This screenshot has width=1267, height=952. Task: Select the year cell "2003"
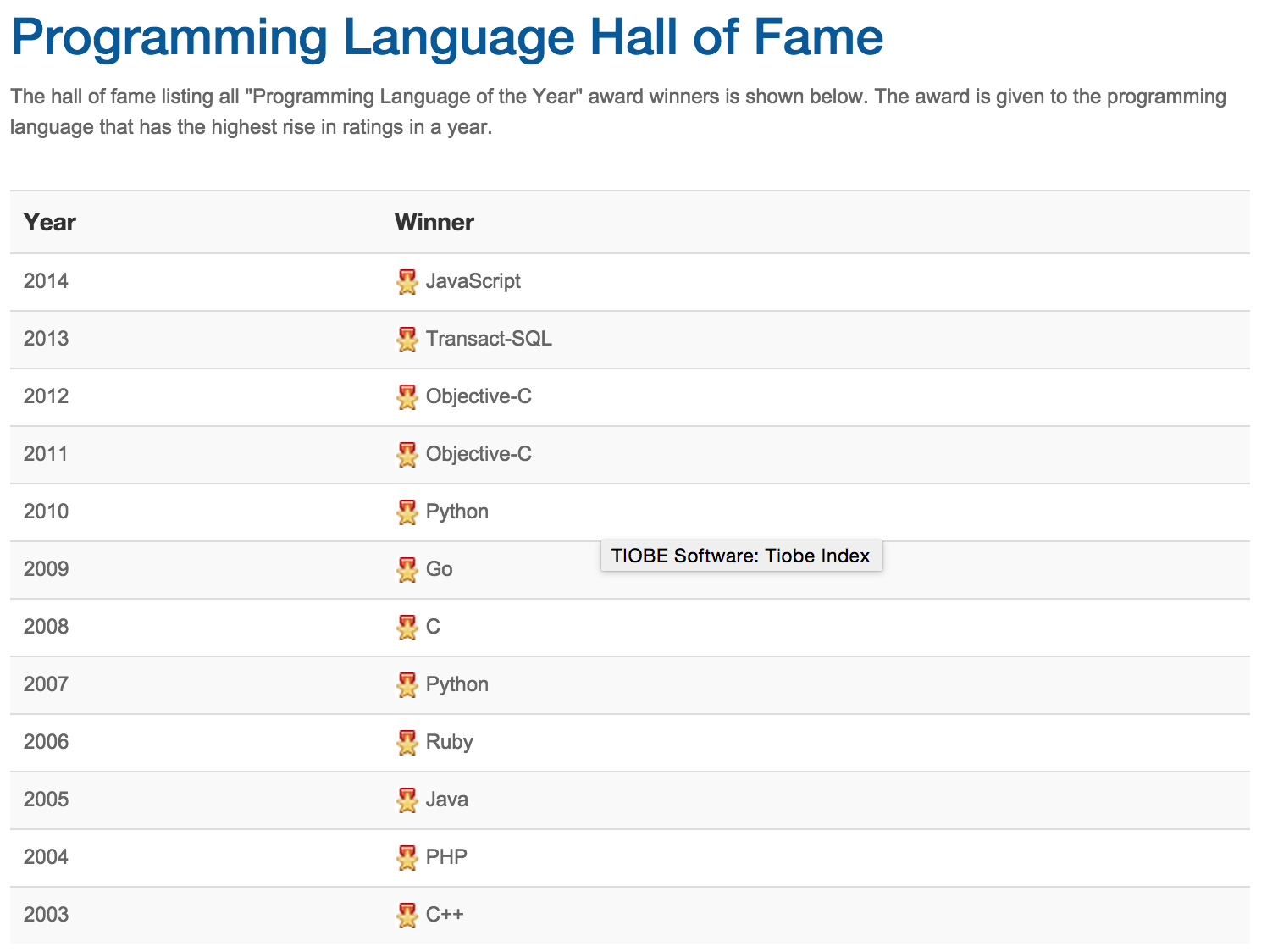(46, 915)
